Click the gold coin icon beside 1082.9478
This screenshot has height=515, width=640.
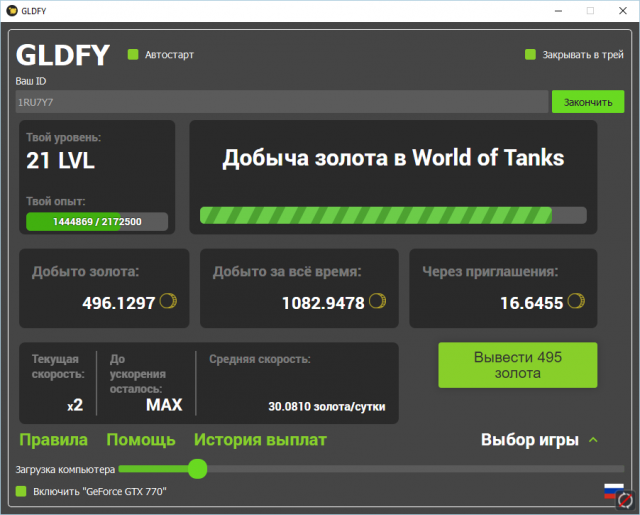(377, 301)
